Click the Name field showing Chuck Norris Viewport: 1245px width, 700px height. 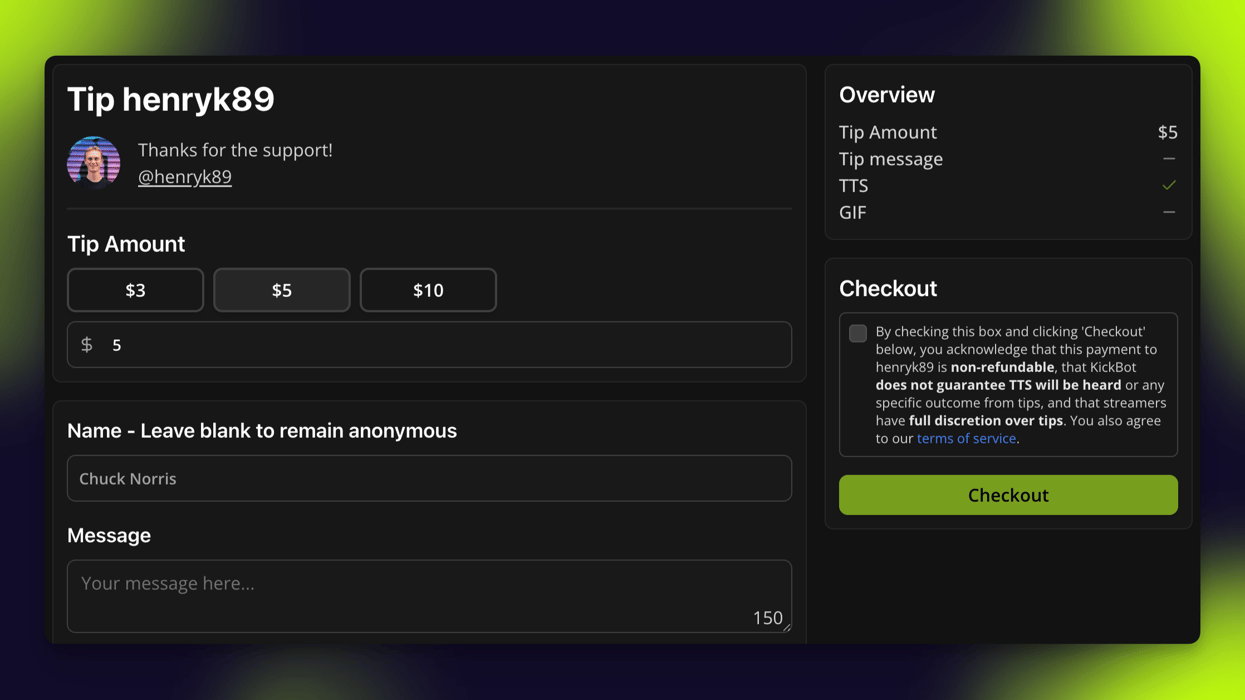coord(429,479)
